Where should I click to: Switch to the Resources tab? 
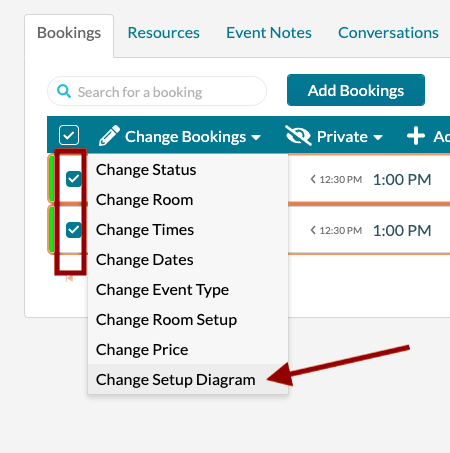164,33
